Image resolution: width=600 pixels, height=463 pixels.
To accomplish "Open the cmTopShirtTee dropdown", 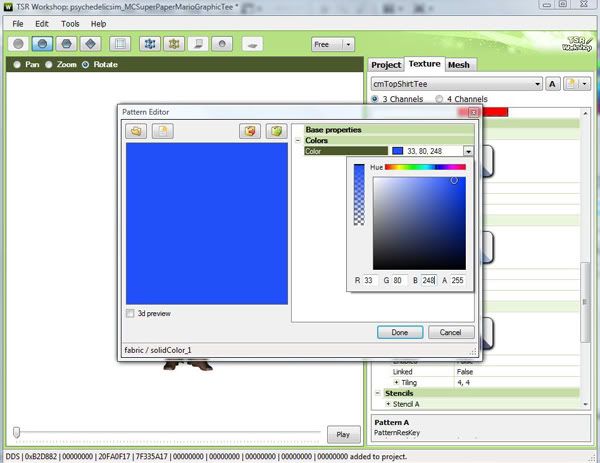I will click(457, 84).
